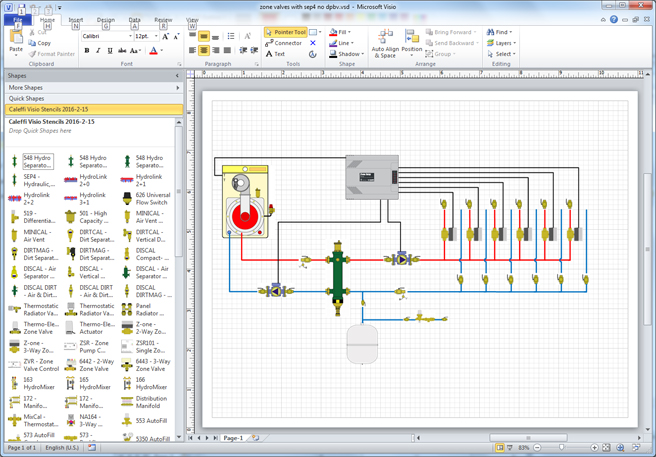The width and height of the screenshot is (656, 457).
Task: Click the Grow Font icon
Action: point(165,36)
